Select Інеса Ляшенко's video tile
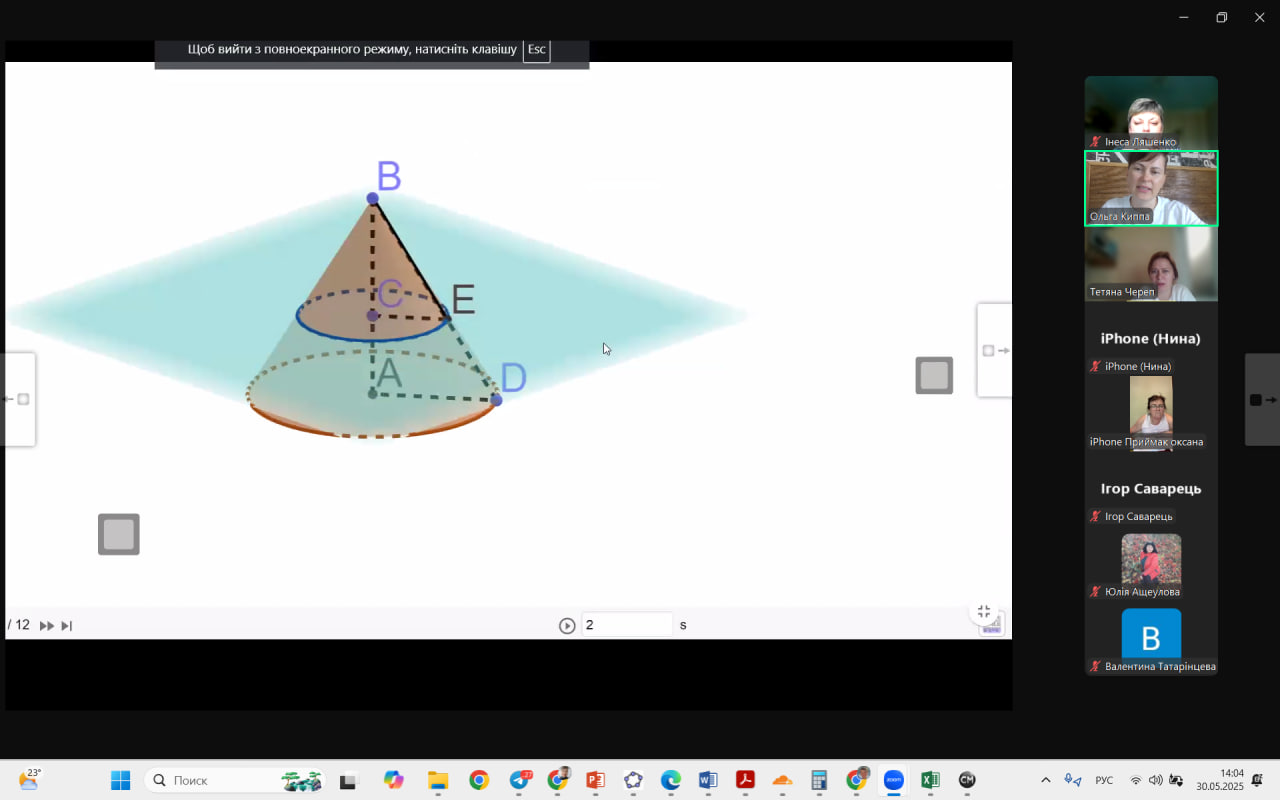This screenshot has height=800, width=1280. point(1151,113)
